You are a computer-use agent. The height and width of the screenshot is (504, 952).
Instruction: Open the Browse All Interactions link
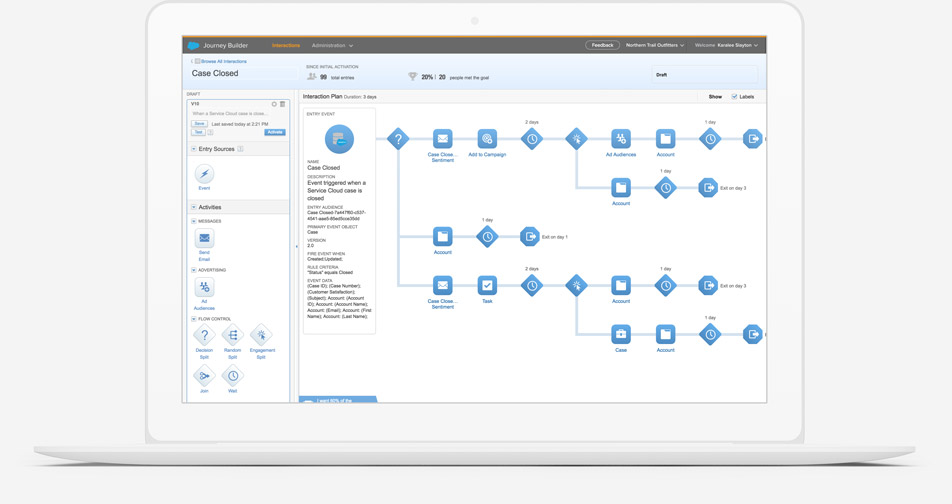[x=220, y=62]
